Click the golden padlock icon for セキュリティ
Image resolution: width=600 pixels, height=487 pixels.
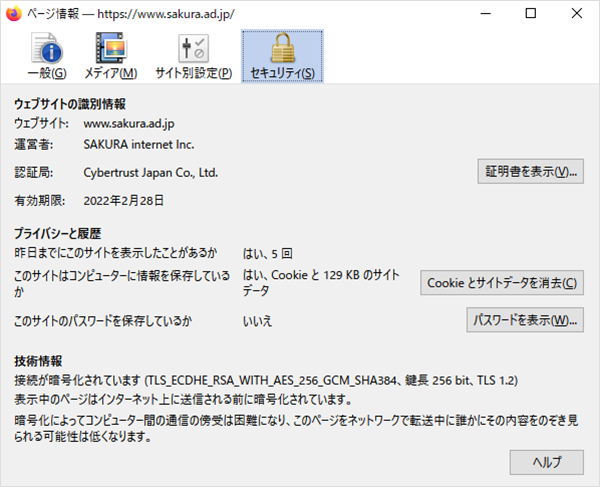pos(281,47)
